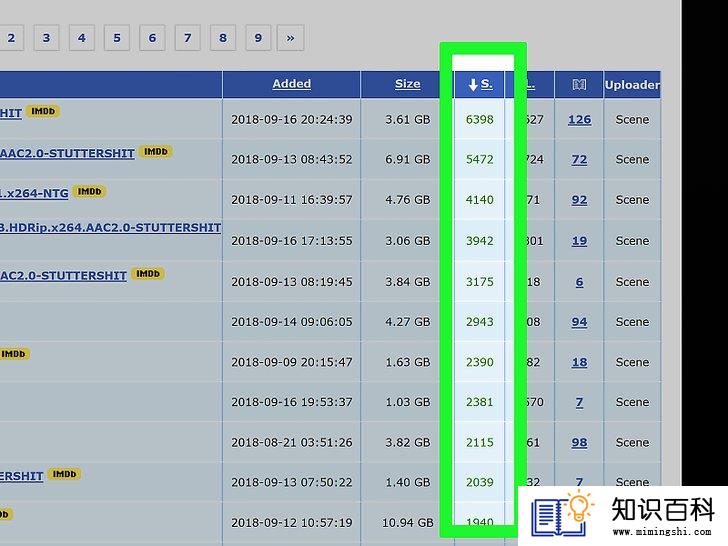
Task: Open 19 comments link
Action: point(579,240)
